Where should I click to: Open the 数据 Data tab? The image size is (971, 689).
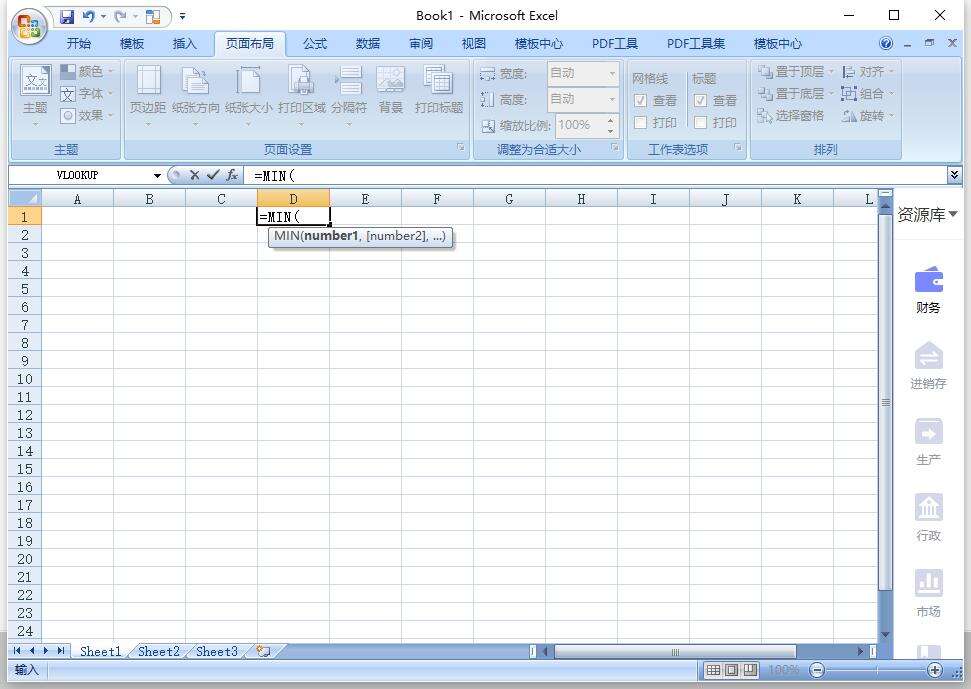tap(368, 43)
